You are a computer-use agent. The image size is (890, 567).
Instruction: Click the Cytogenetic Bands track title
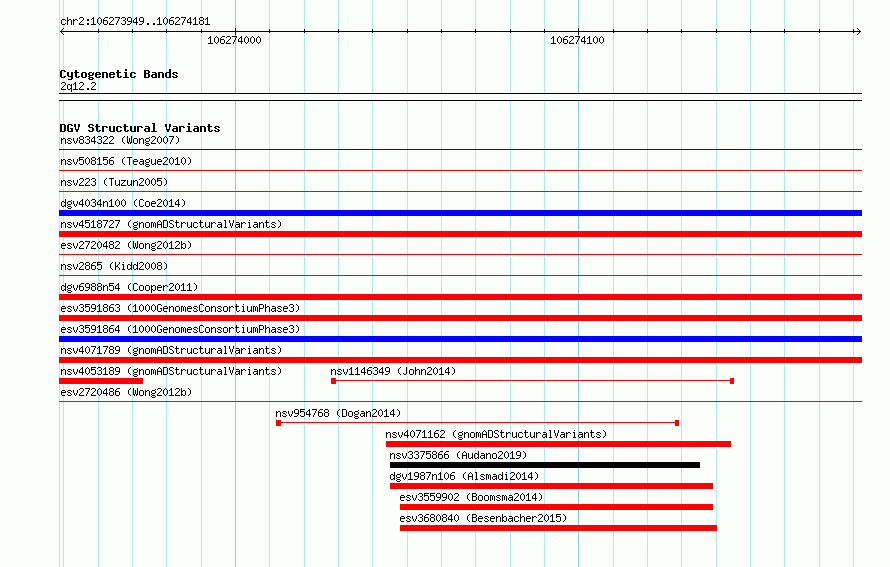(x=119, y=74)
